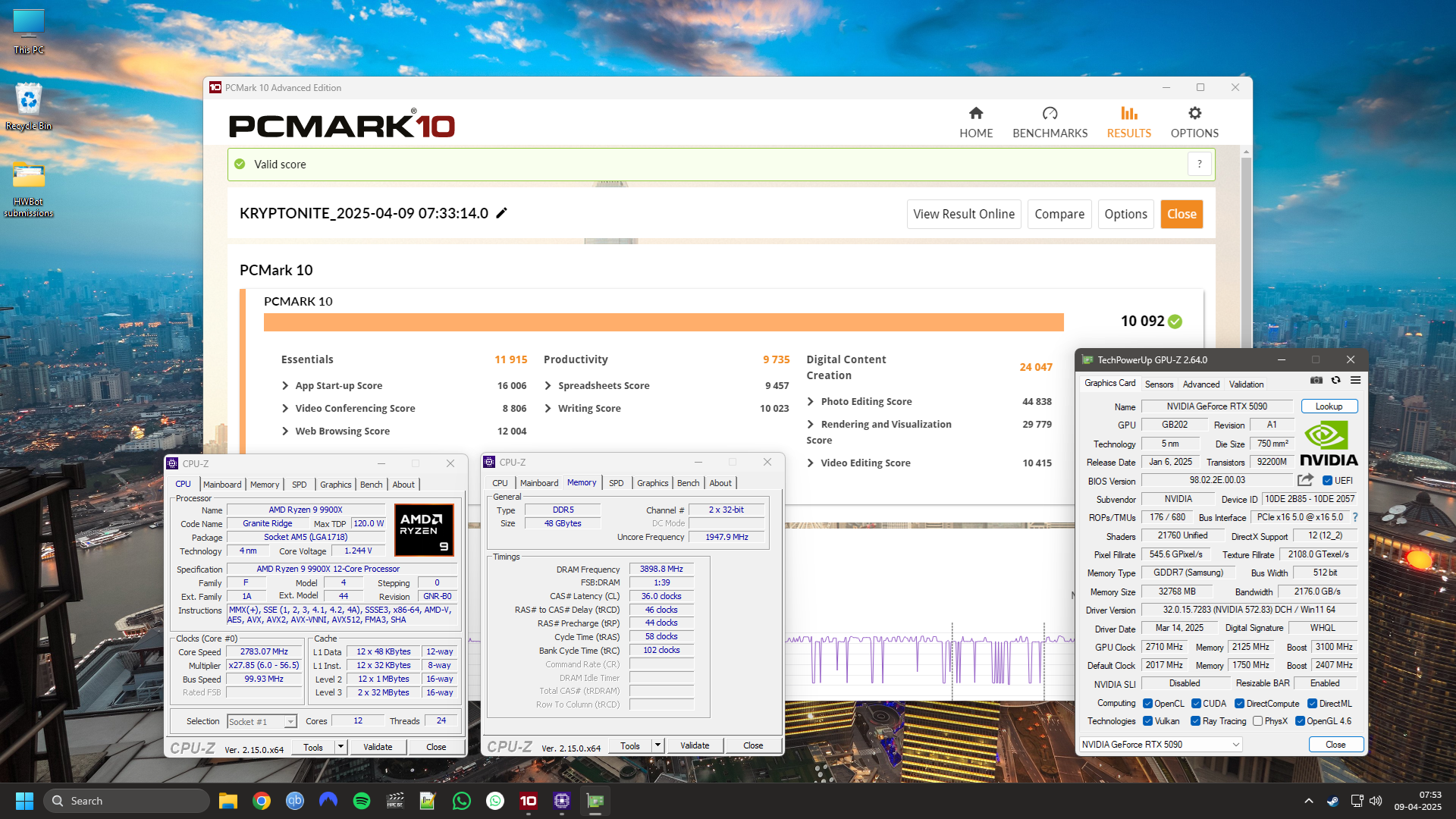
Task: Click the taskbar Search box
Action: tap(126, 801)
